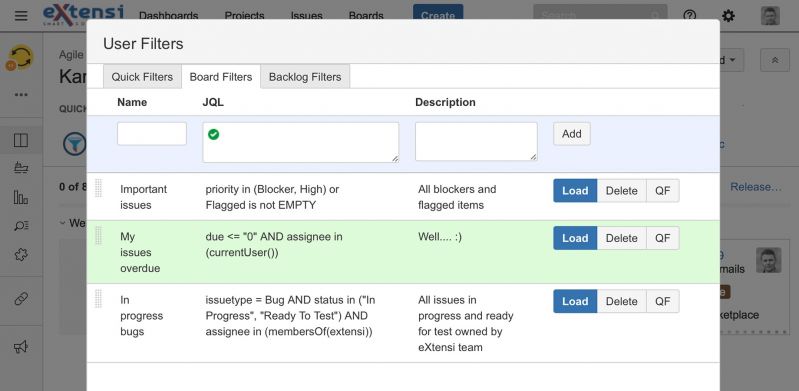Click the yellow project sync icon in the sidebar

[21, 57]
